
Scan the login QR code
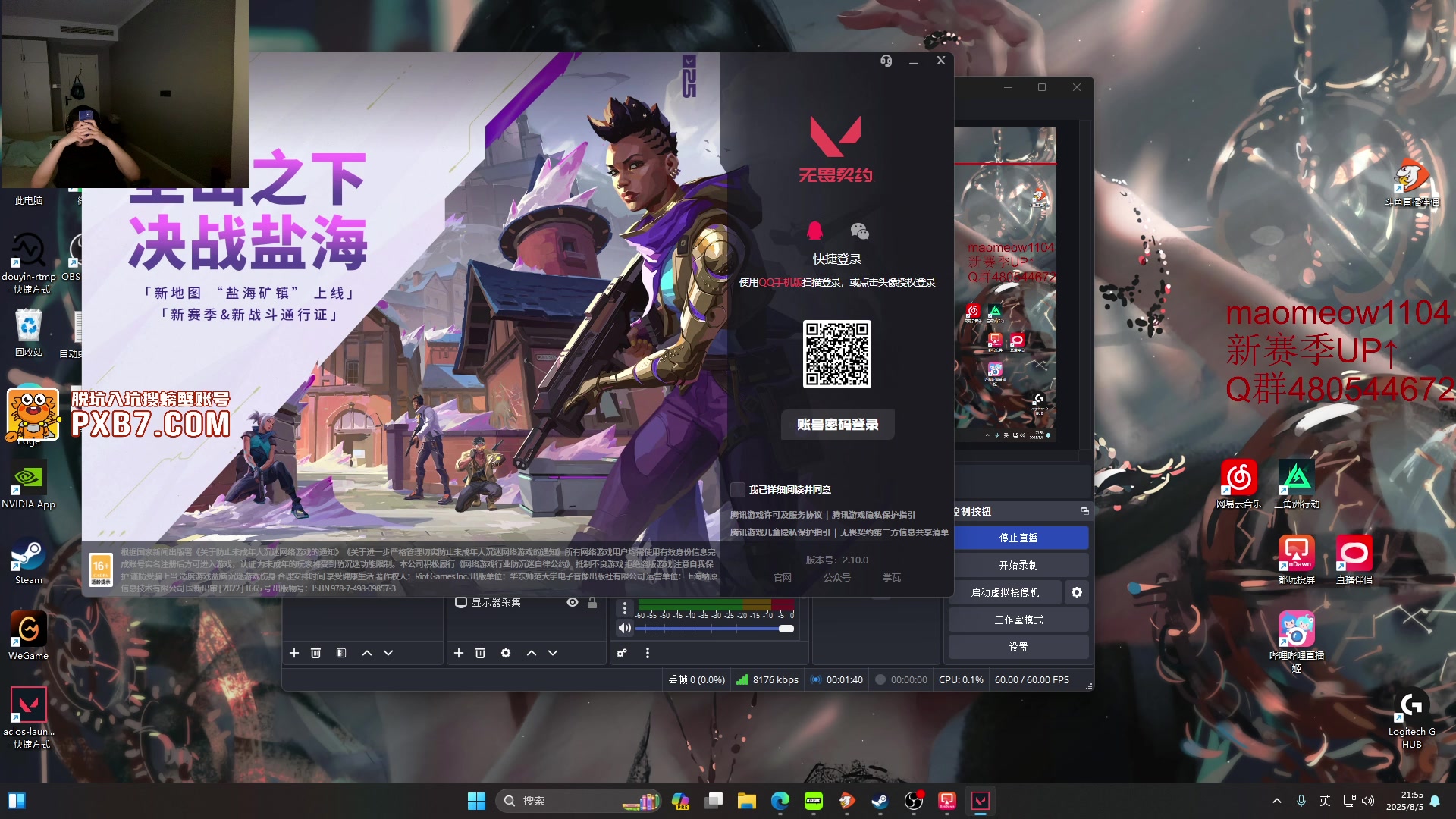coord(837,353)
